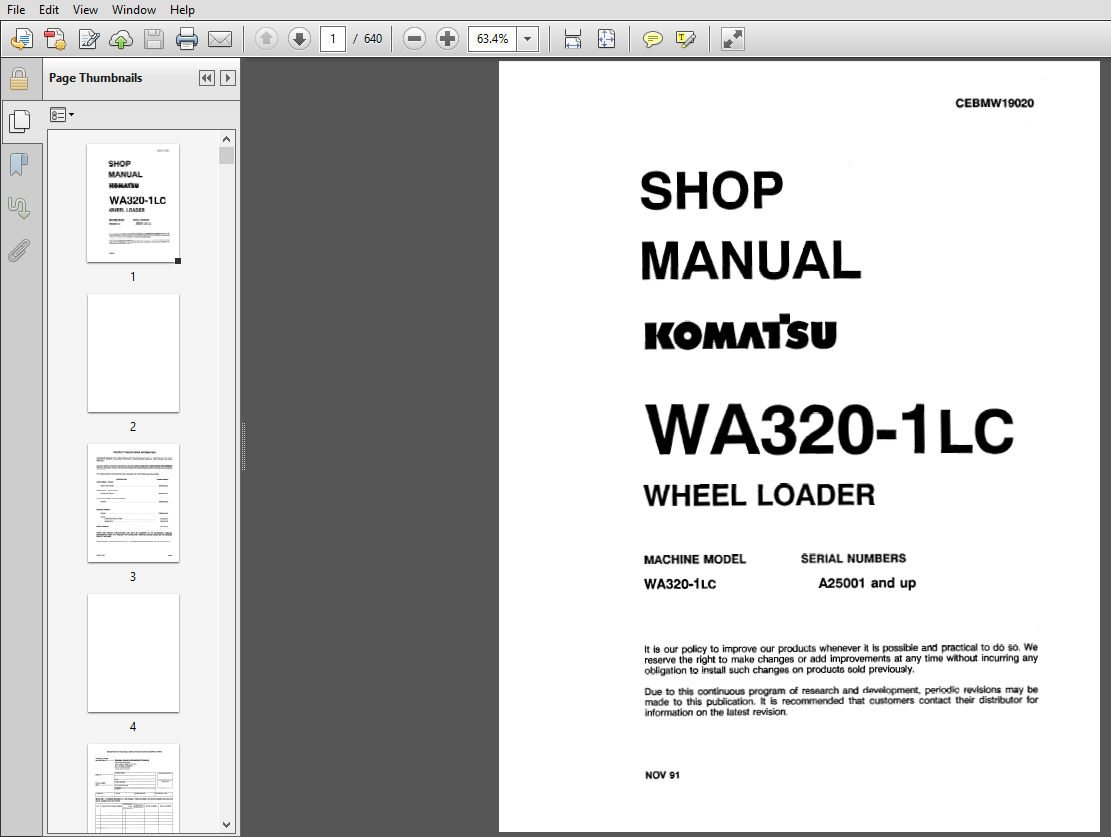The image size is (1111, 837).
Task: Click the security lock sidebar icon
Action: [x=19, y=79]
